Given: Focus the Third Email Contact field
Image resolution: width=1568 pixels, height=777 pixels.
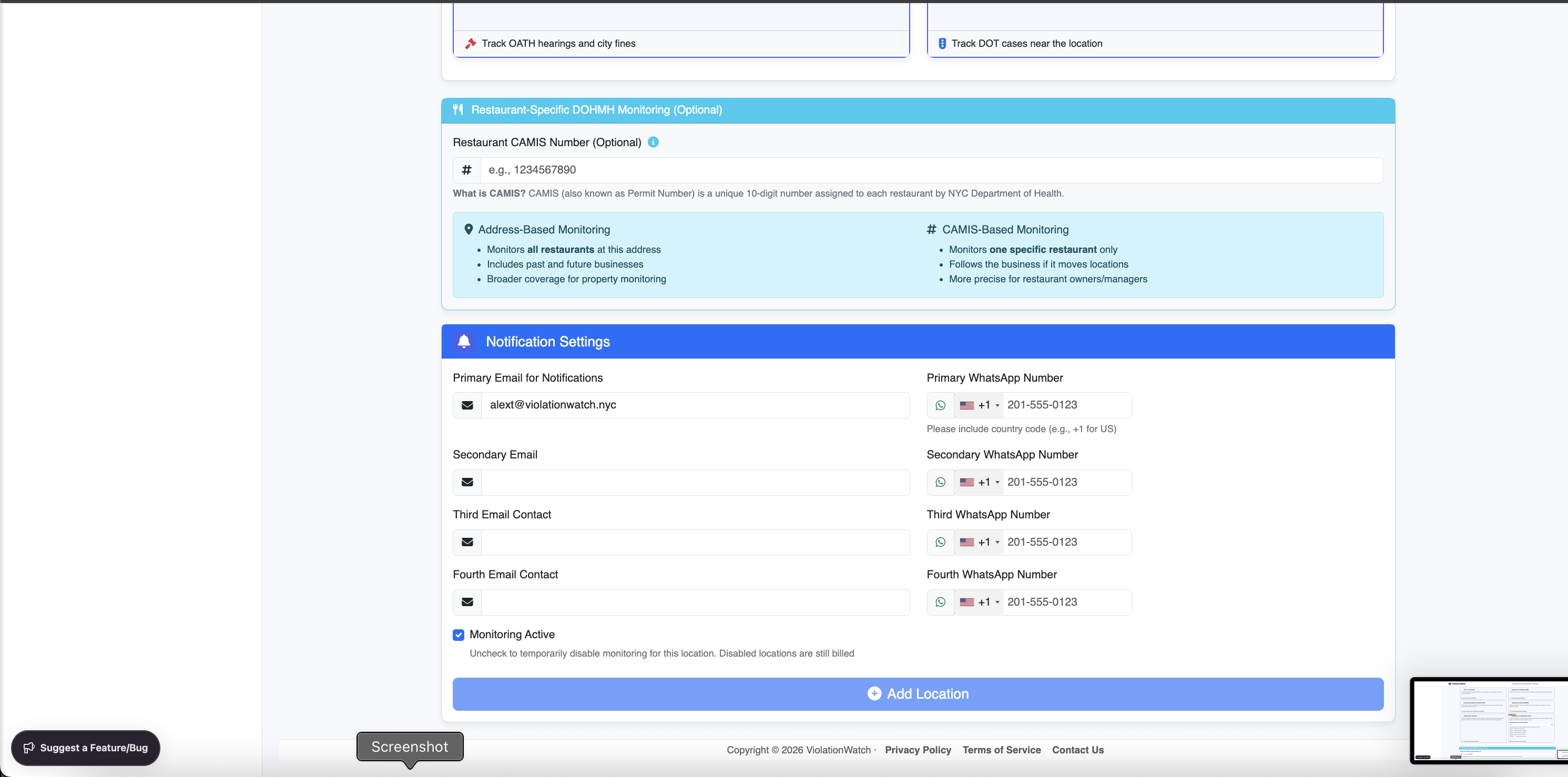Looking at the screenshot, I should [695, 542].
